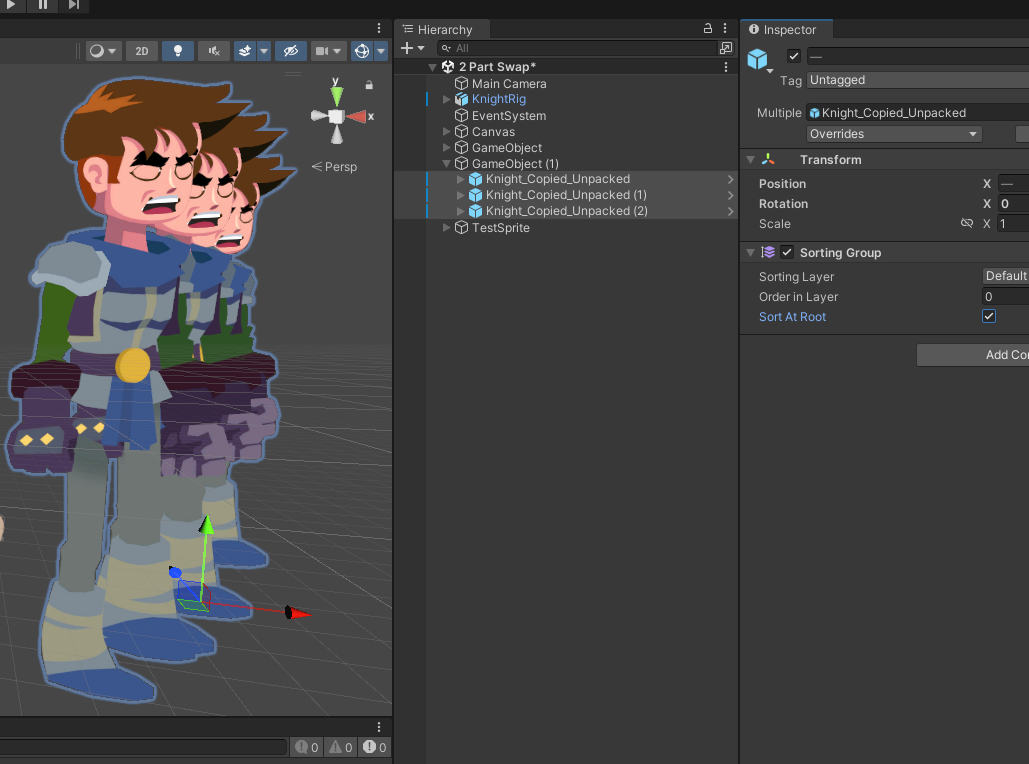Start Play mode with the play button
1029x764 pixels.
[11, 5]
